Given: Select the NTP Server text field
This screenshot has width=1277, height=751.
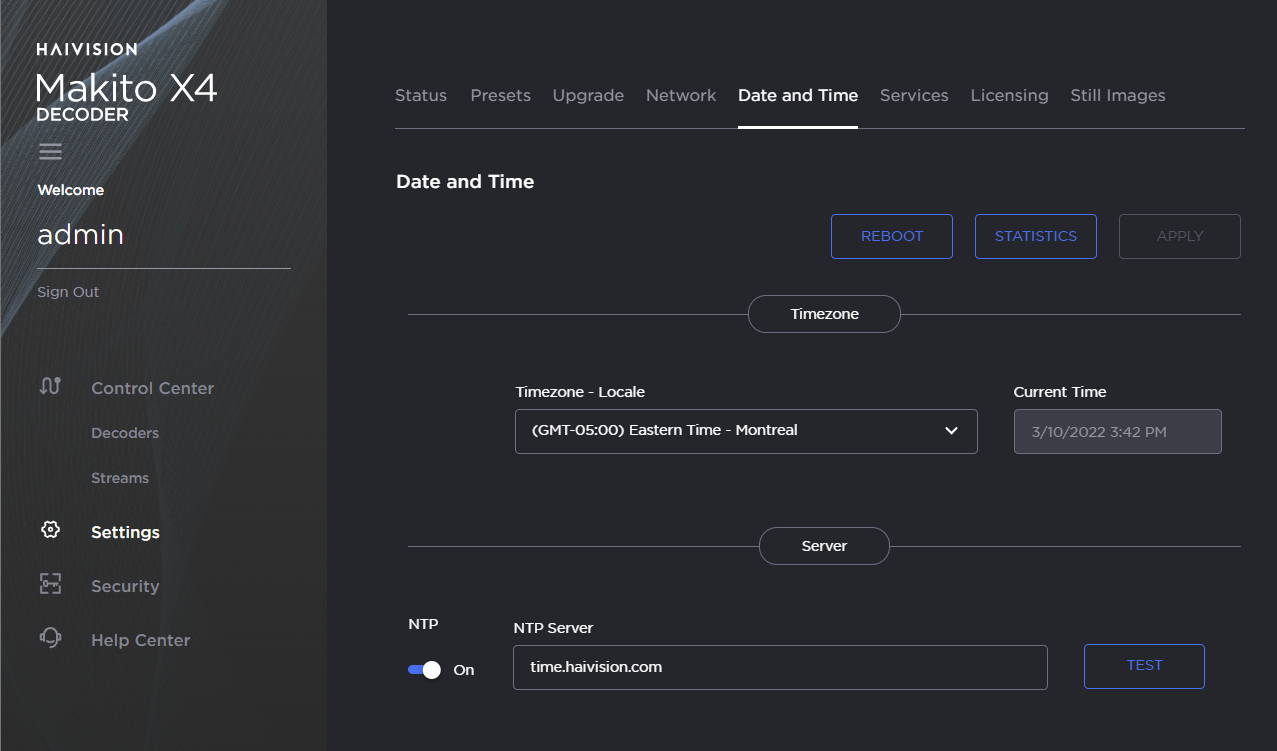Looking at the screenshot, I should point(779,667).
